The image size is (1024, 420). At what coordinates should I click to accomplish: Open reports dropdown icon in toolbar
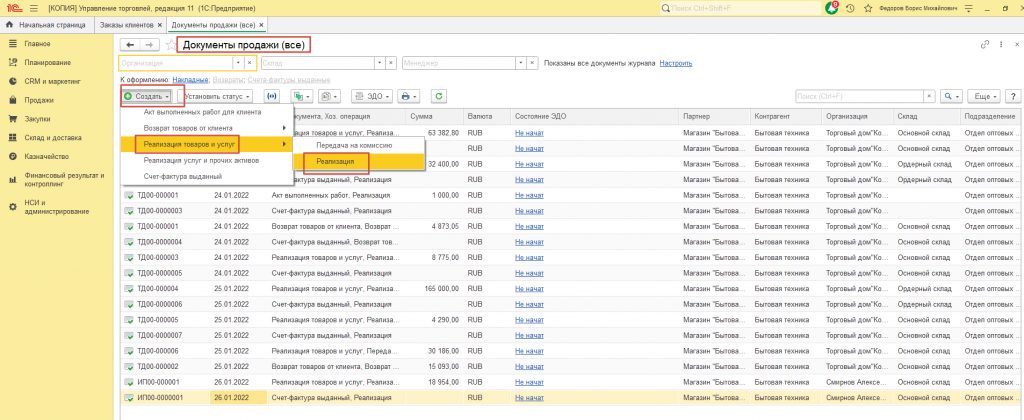point(330,96)
